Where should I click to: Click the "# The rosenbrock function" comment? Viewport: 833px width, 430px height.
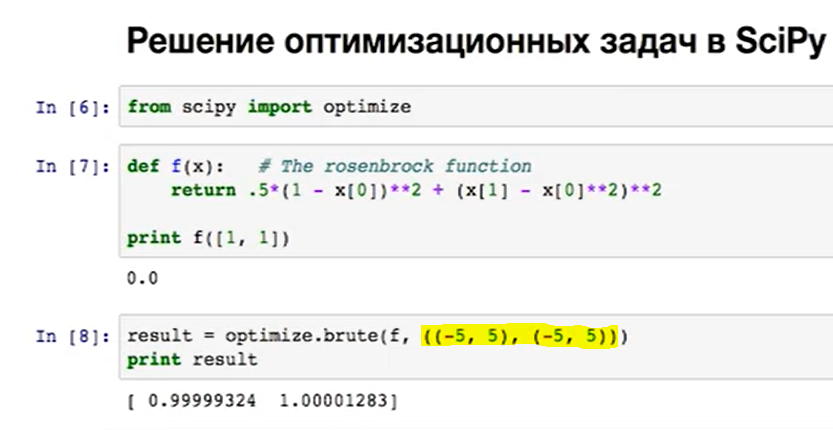click(395, 166)
